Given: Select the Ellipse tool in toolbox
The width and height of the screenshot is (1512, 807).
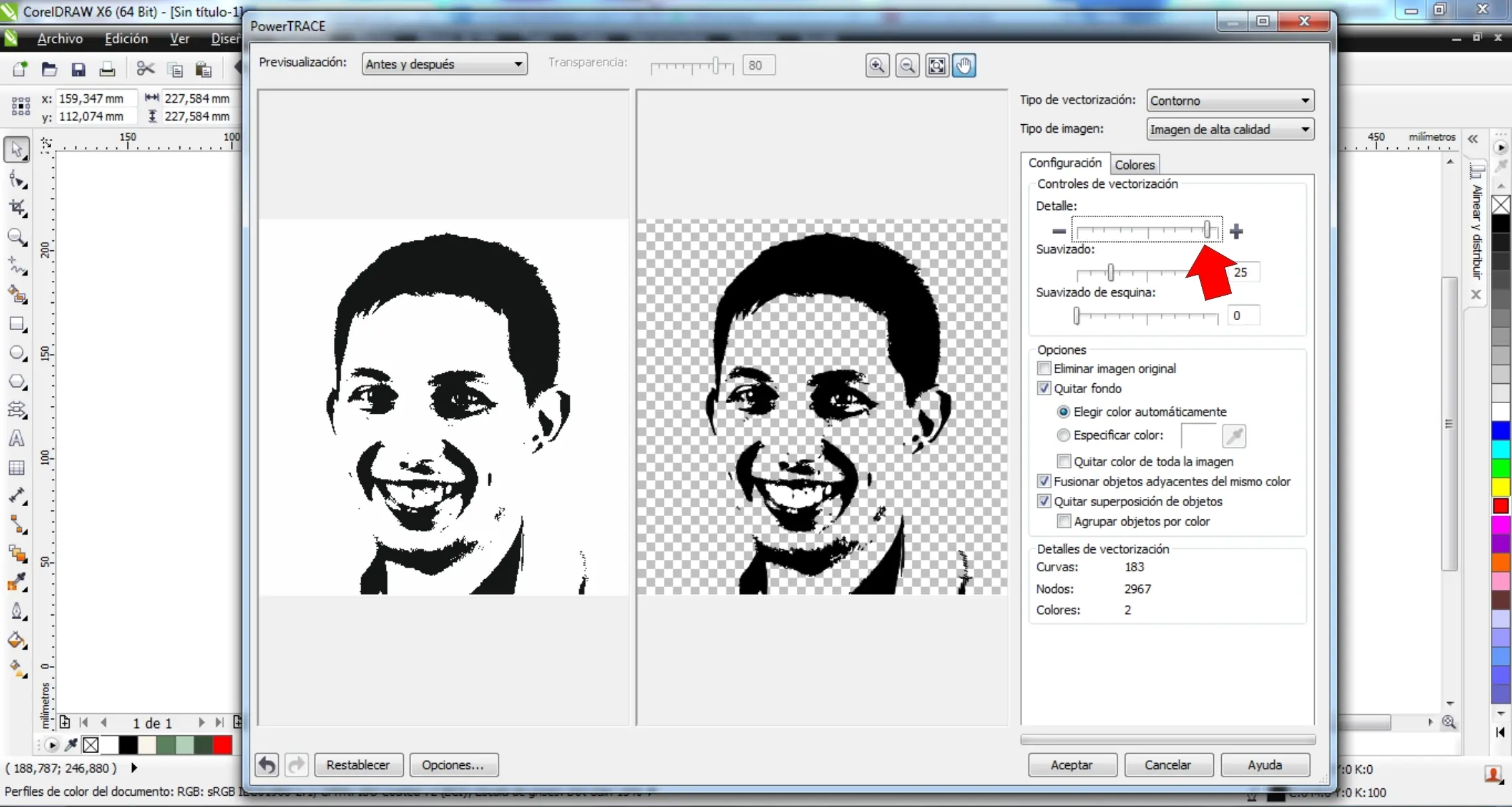Looking at the screenshot, I should pyautogui.click(x=17, y=353).
